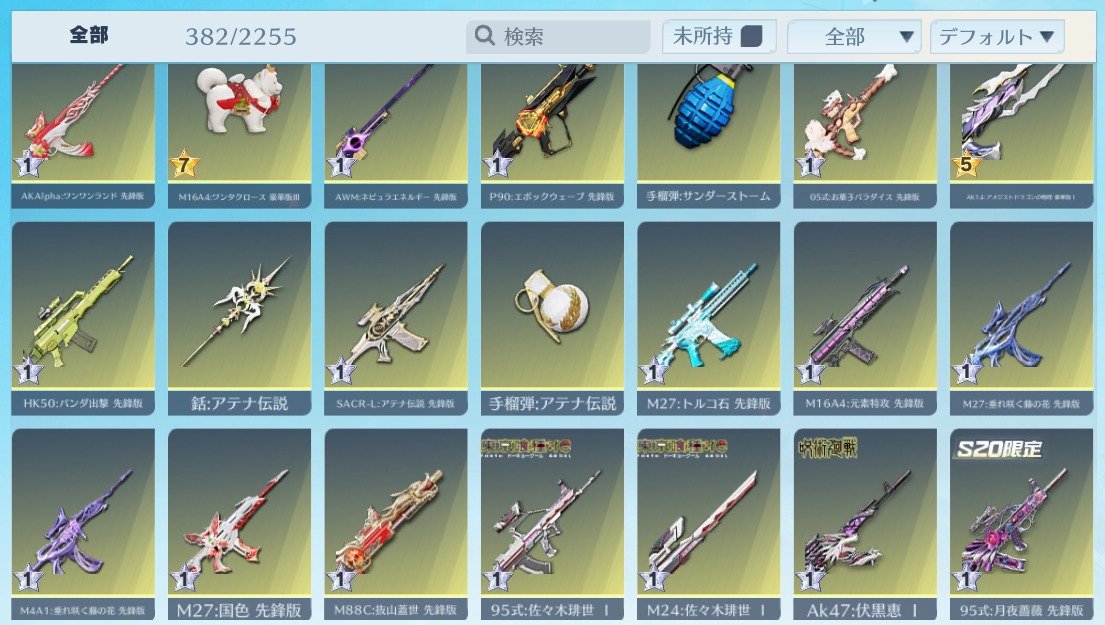Click the M24:佐々木琲世 sniper card
Image resolution: width=1105 pixels, height=625 pixels.
pos(708,524)
